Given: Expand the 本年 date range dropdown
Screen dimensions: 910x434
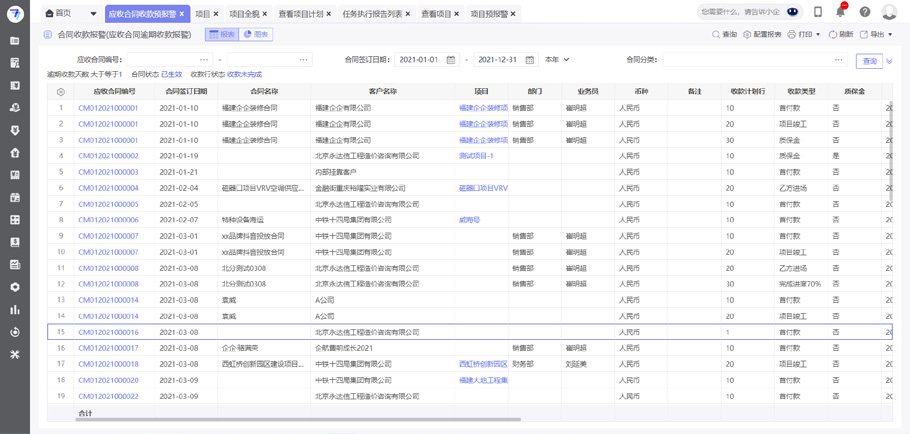Looking at the screenshot, I should click(x=556, y=60).
